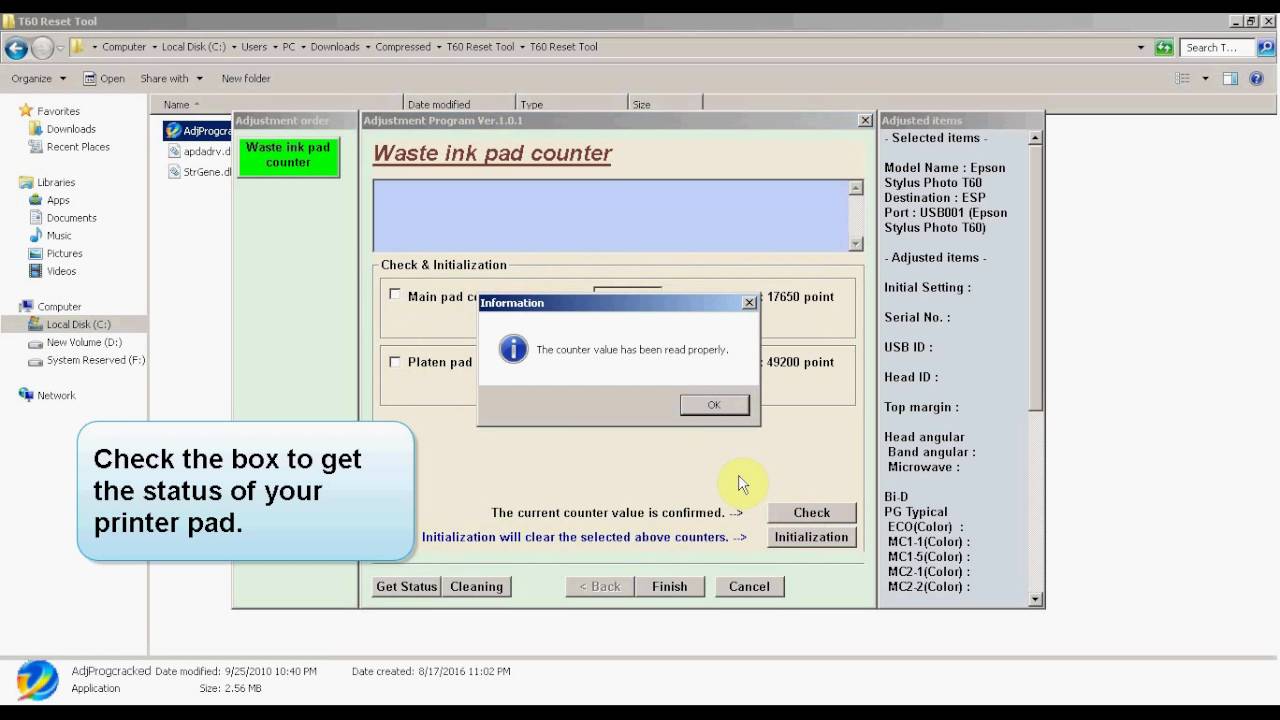Open Downloads in the navigation pane
This screenshot has height=720, width=1280.
point(71,129)
